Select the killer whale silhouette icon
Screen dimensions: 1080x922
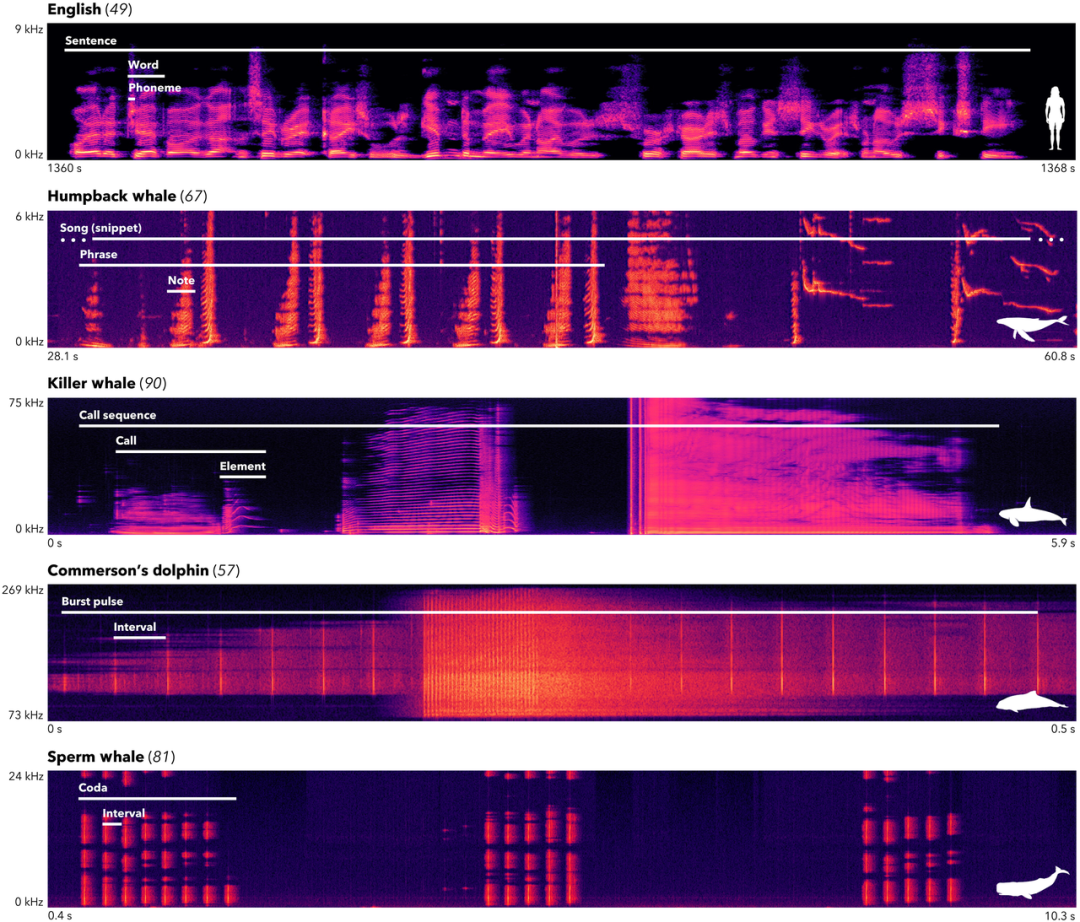click(x=1033, y=513)
